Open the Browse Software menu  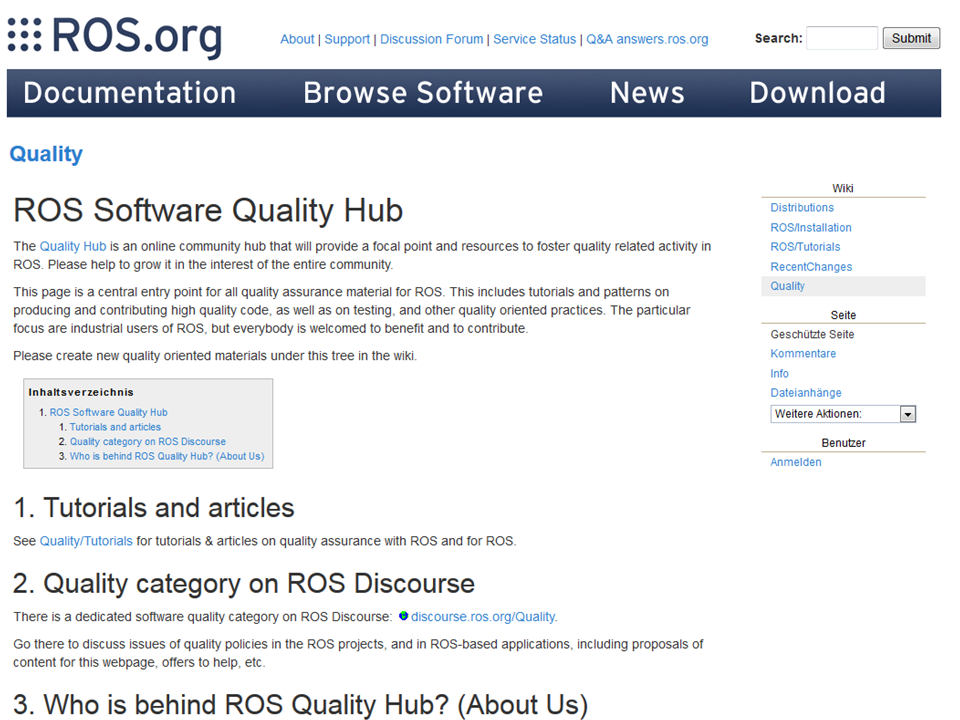pyautogui.click(x=423, y=93)
